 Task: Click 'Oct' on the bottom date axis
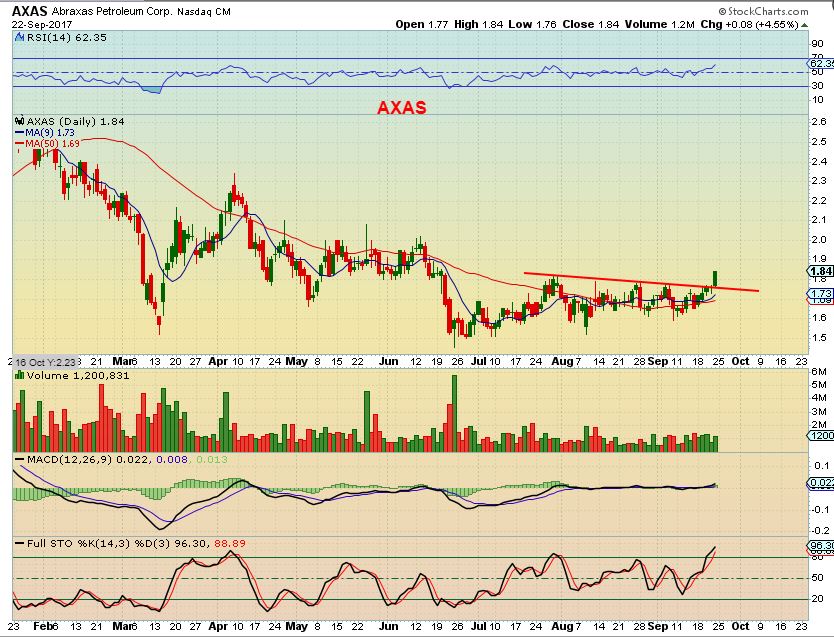click(740, 626)
